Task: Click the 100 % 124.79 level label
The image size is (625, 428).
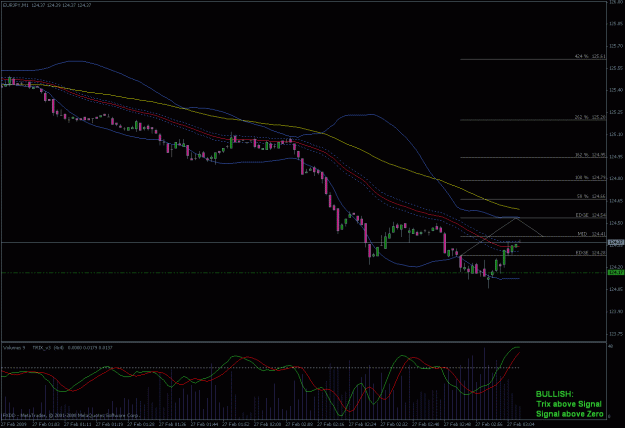Action: pos(590,177)
